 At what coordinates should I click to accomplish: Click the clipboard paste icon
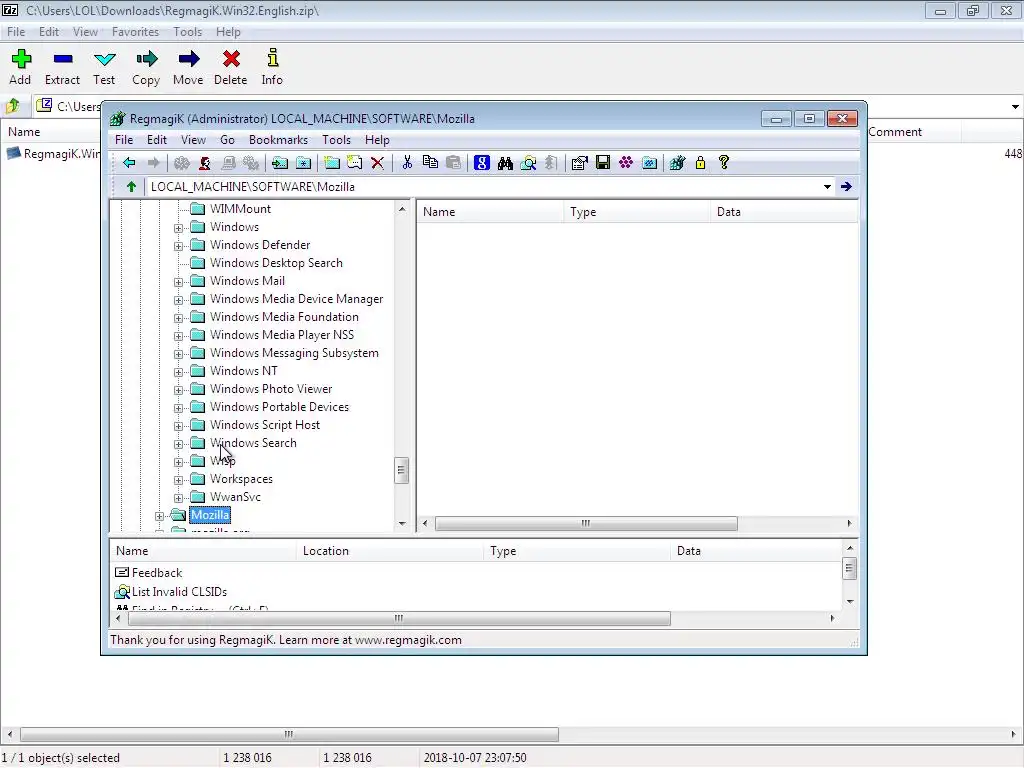[453, 163]
